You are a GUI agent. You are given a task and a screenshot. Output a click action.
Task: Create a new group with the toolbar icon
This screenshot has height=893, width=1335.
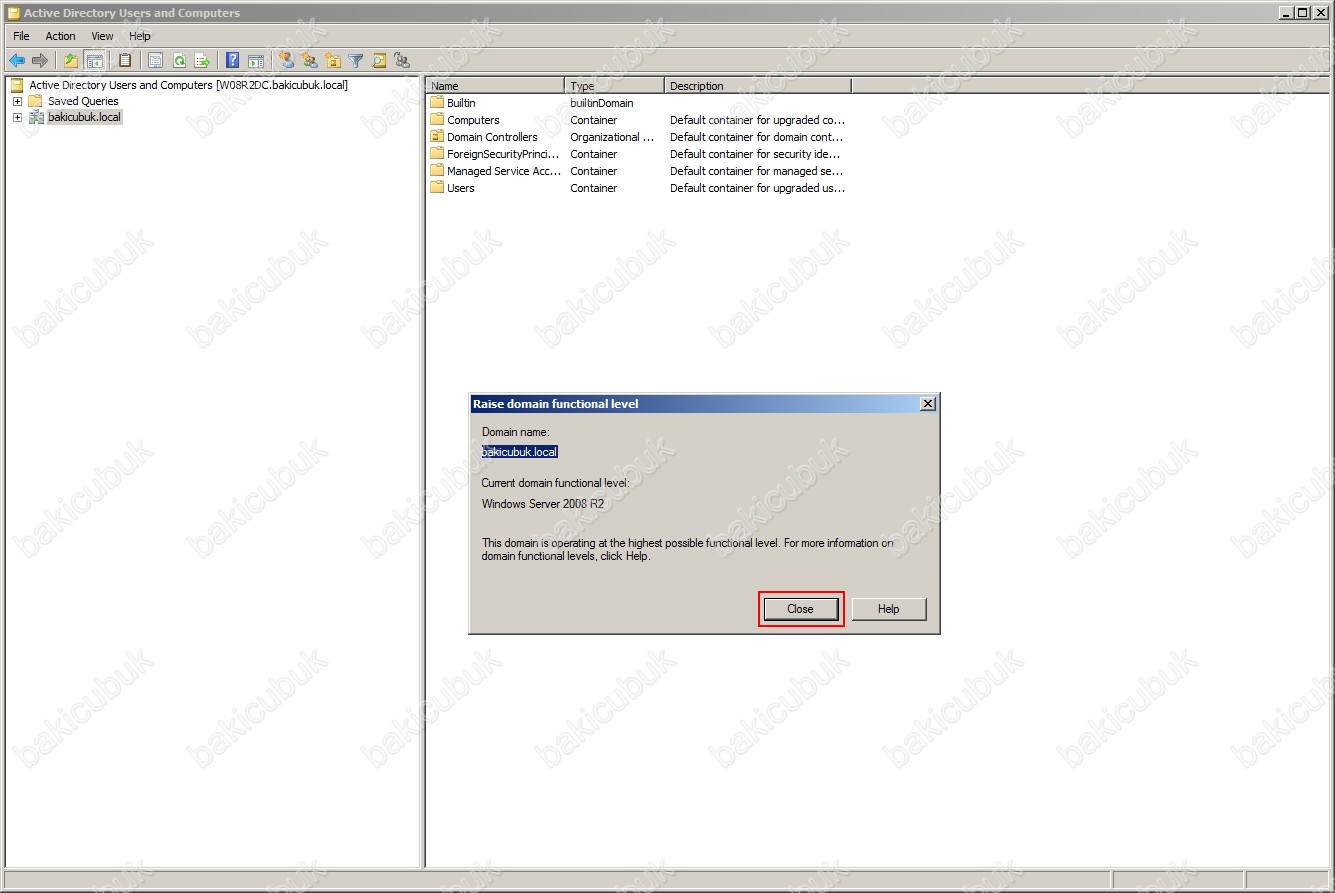[310, 61]
